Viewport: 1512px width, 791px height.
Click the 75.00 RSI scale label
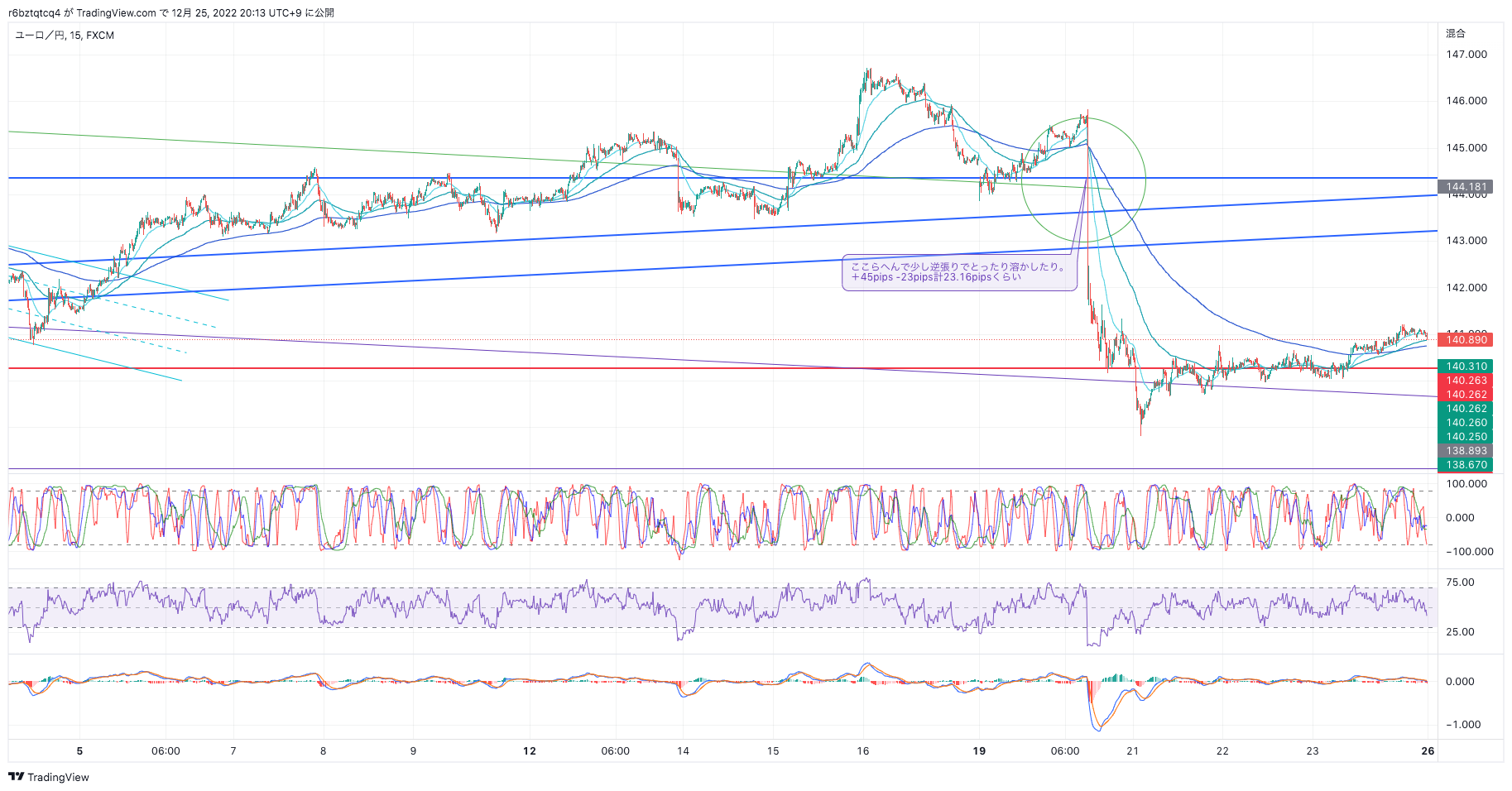pos(1460,582)
